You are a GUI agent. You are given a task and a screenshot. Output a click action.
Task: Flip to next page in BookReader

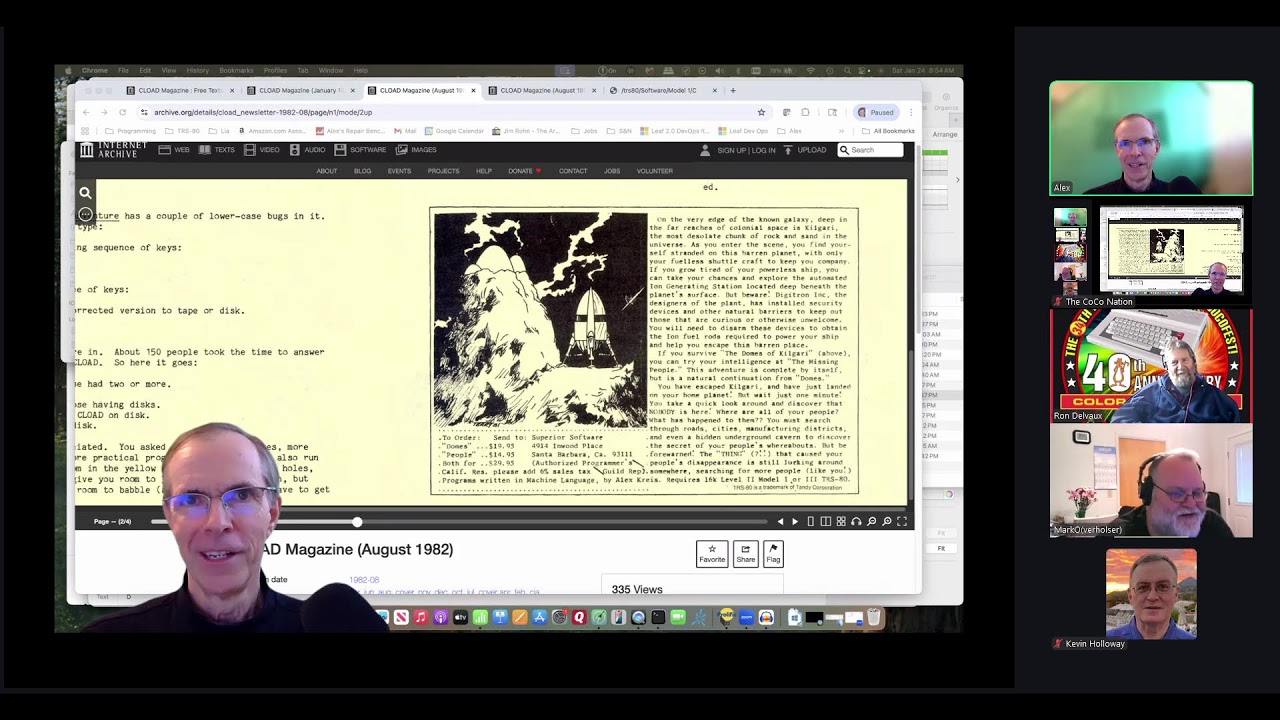795,522
